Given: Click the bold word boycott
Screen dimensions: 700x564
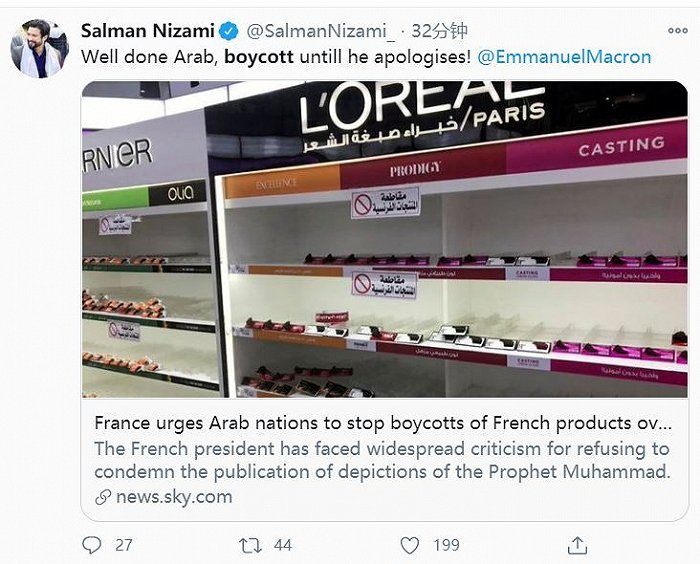Looking at the screenshot, I should tap(259, 57).
